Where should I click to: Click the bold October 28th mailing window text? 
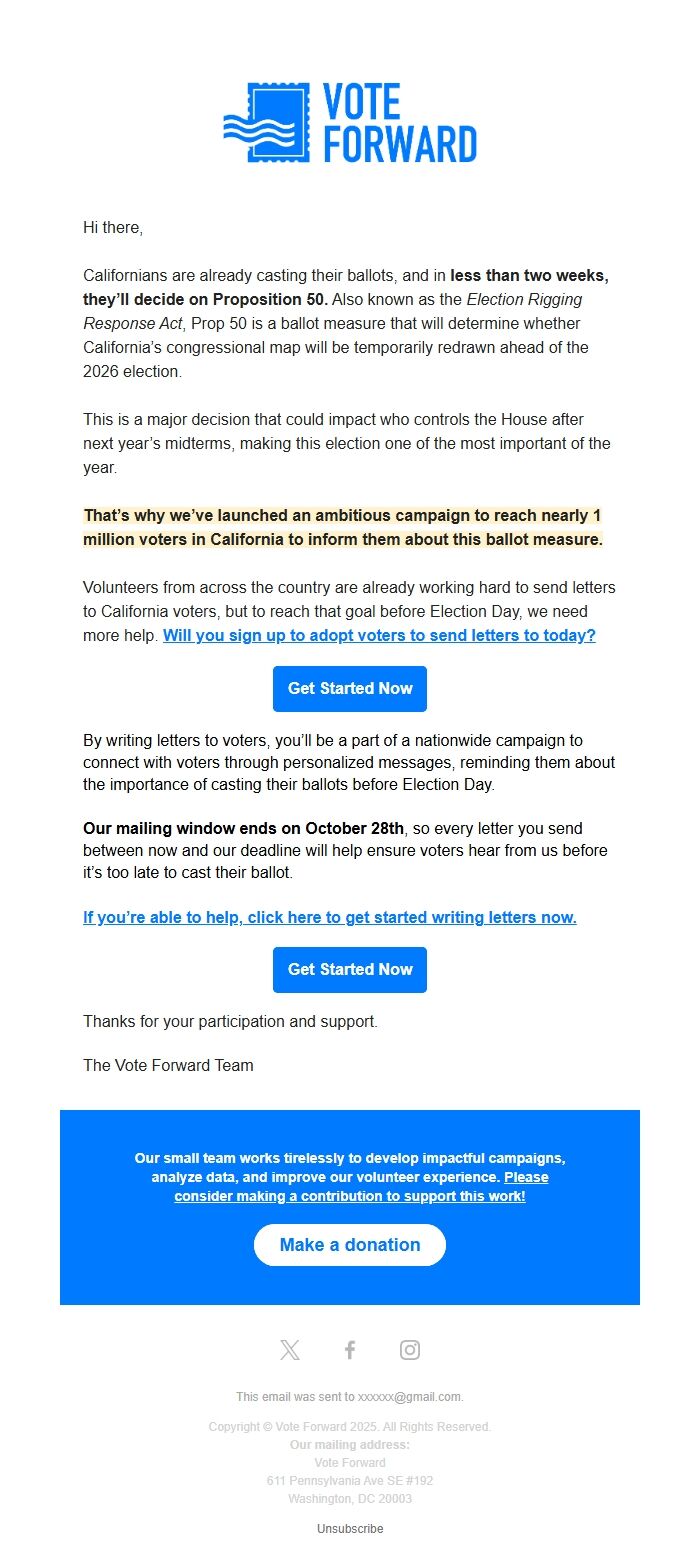244,828
